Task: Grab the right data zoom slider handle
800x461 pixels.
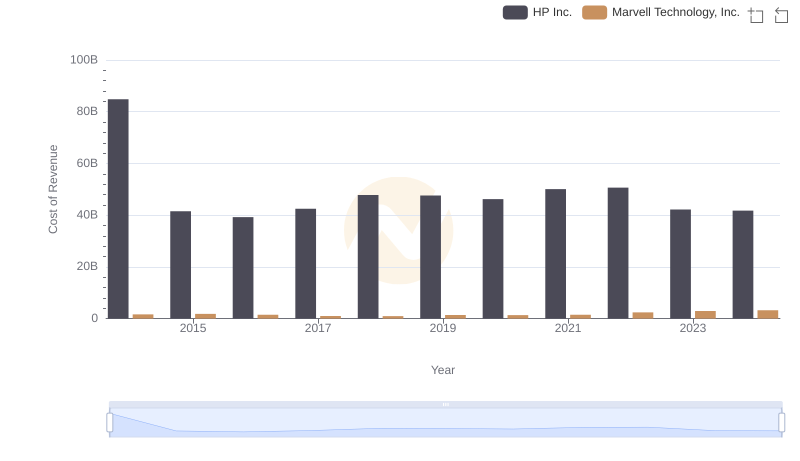Action: pos(782,423)
